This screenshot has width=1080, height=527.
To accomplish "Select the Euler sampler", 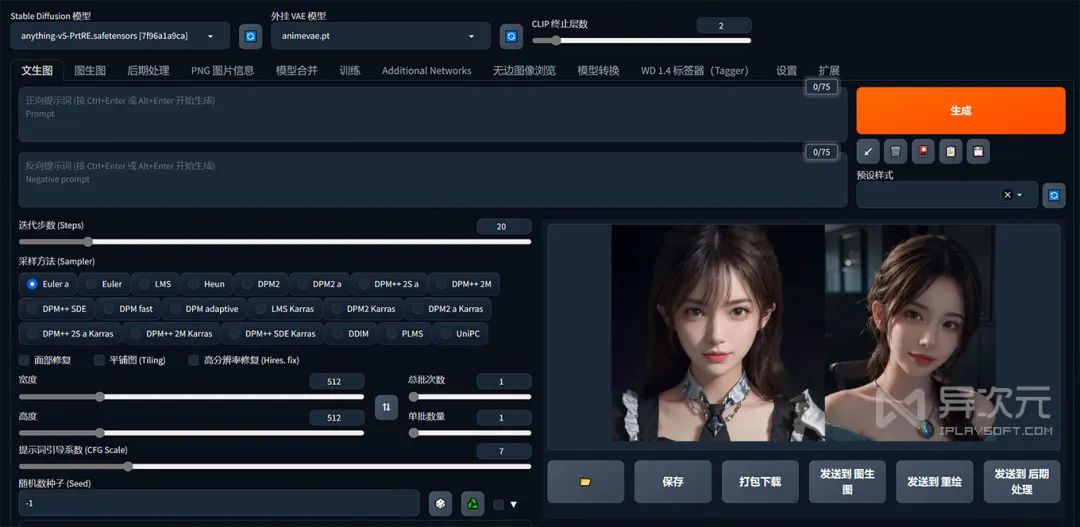I will [103, 284].
